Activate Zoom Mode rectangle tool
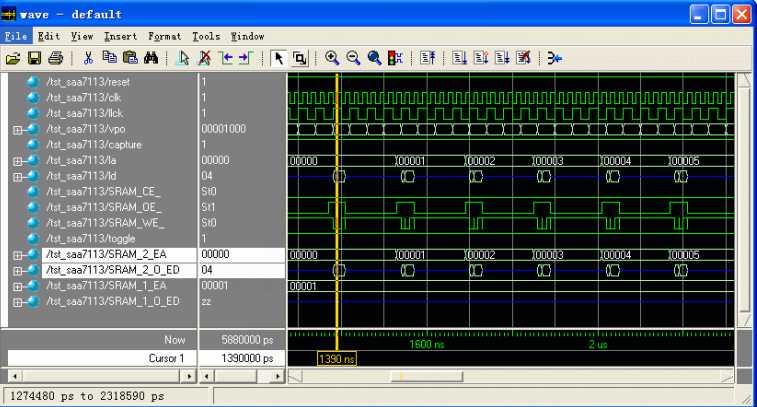 click(x=300, y=58)
